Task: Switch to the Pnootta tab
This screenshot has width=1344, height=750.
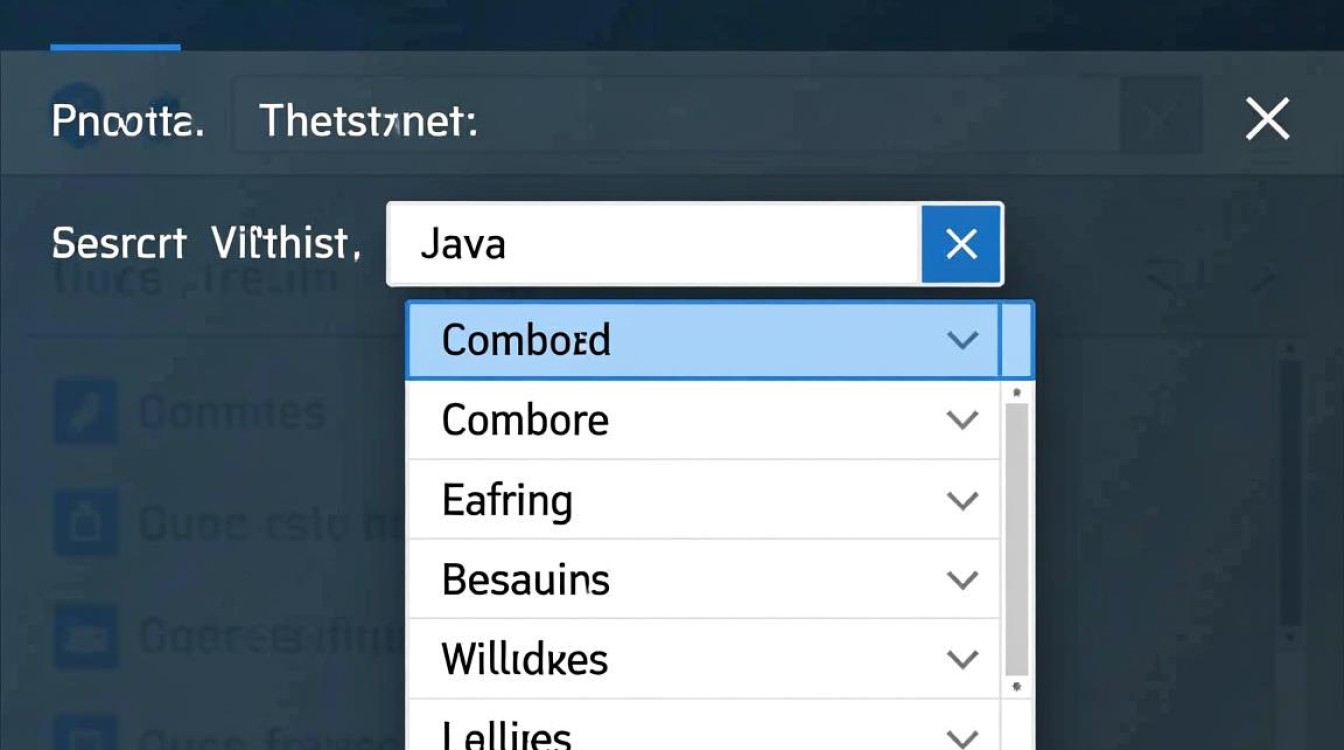Action: click(127, 122)
